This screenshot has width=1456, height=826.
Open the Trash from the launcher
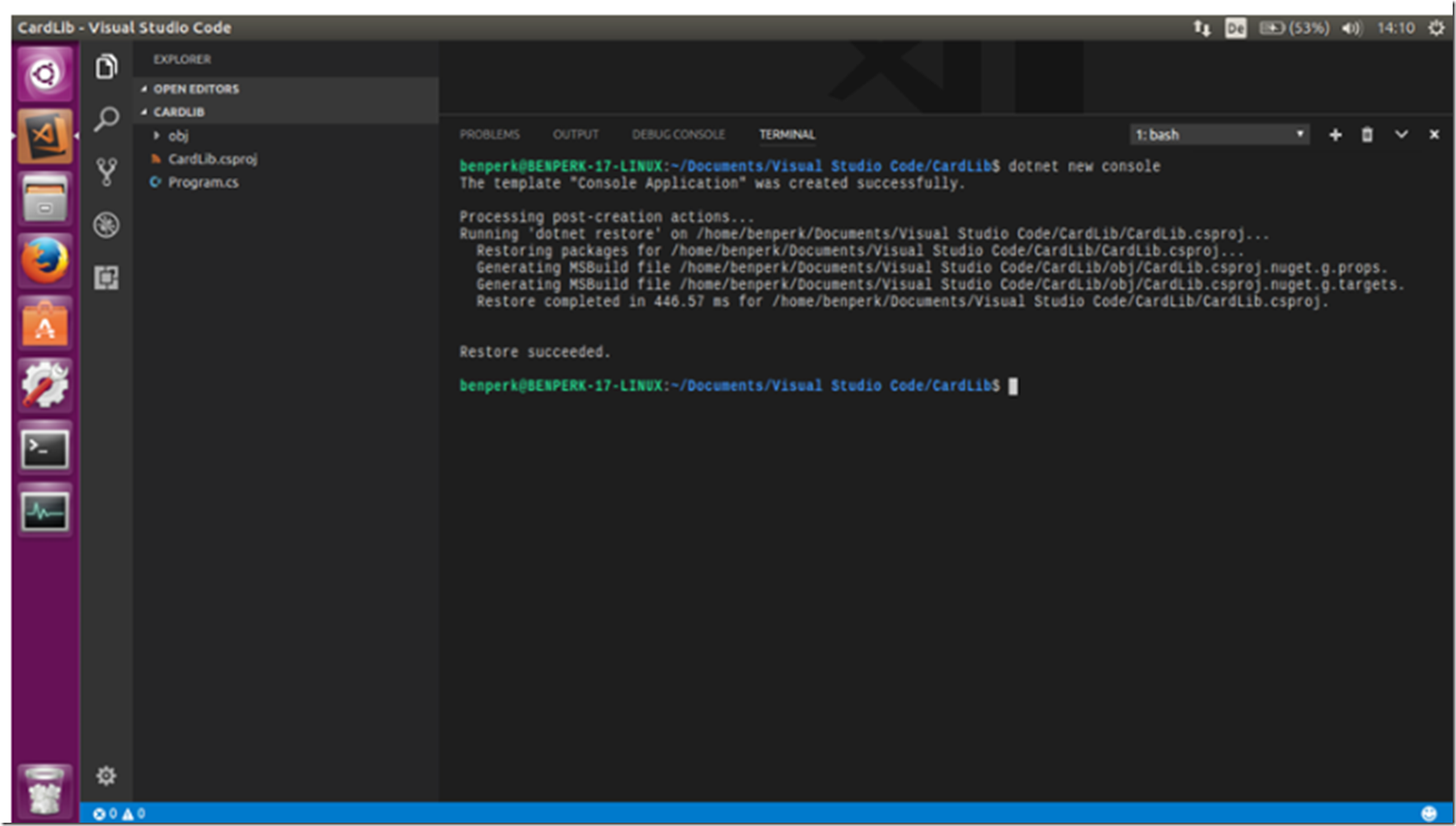tap(45, 790)
